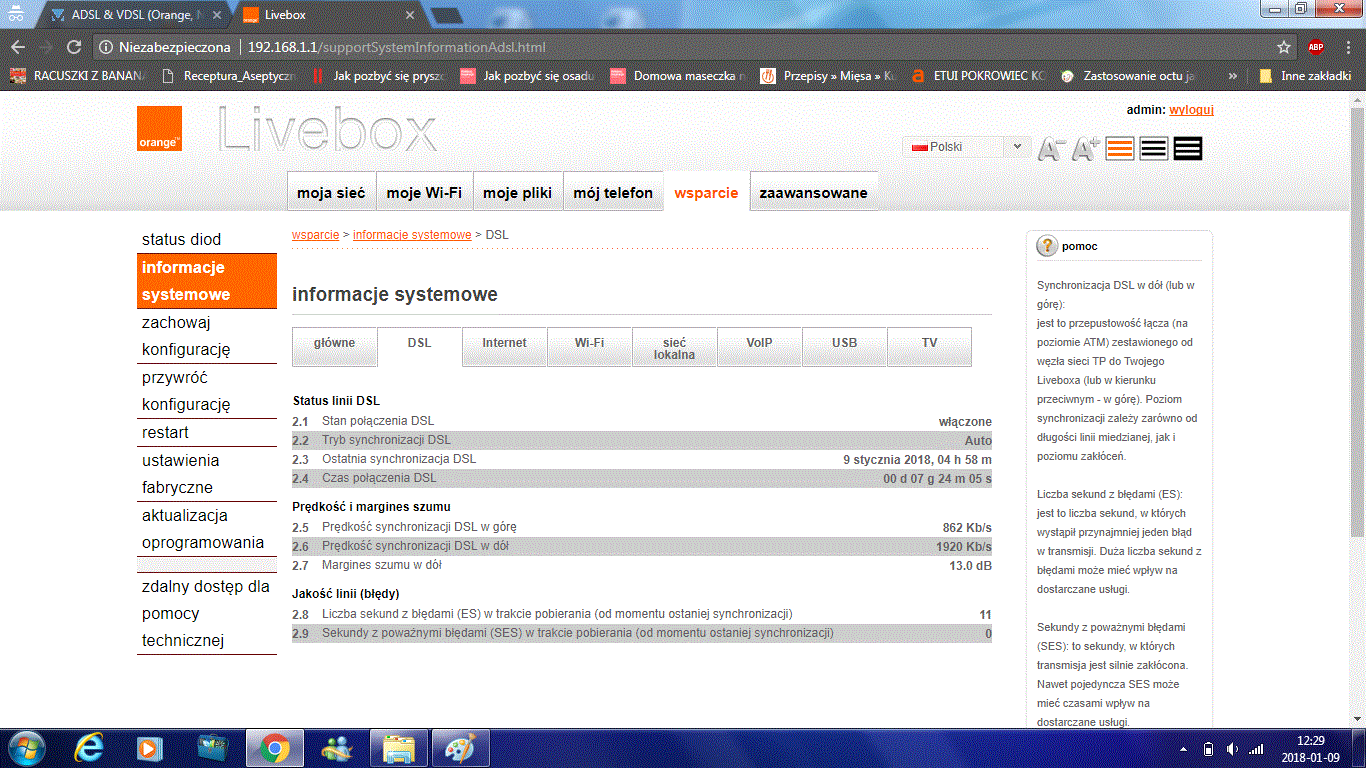Image resolution: width=1366 pixels, height=768 pixels.
Task: Click the Orange logo
Action: point(159,129)
